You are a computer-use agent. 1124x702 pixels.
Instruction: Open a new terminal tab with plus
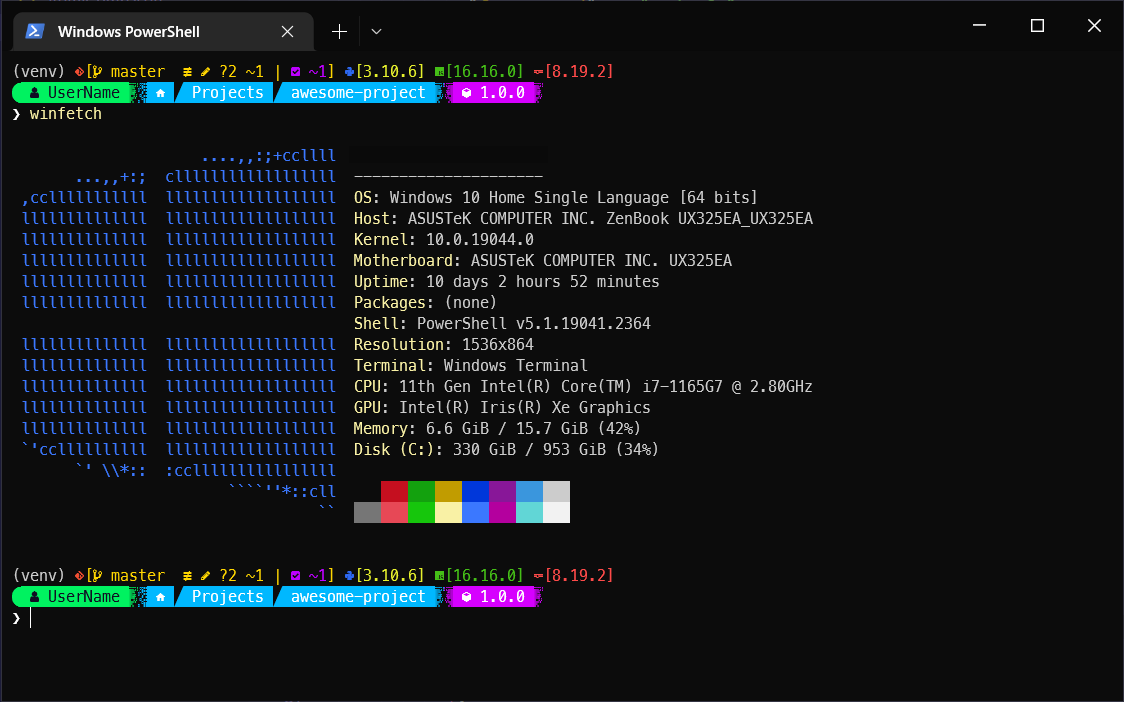(x=339, y=32)
